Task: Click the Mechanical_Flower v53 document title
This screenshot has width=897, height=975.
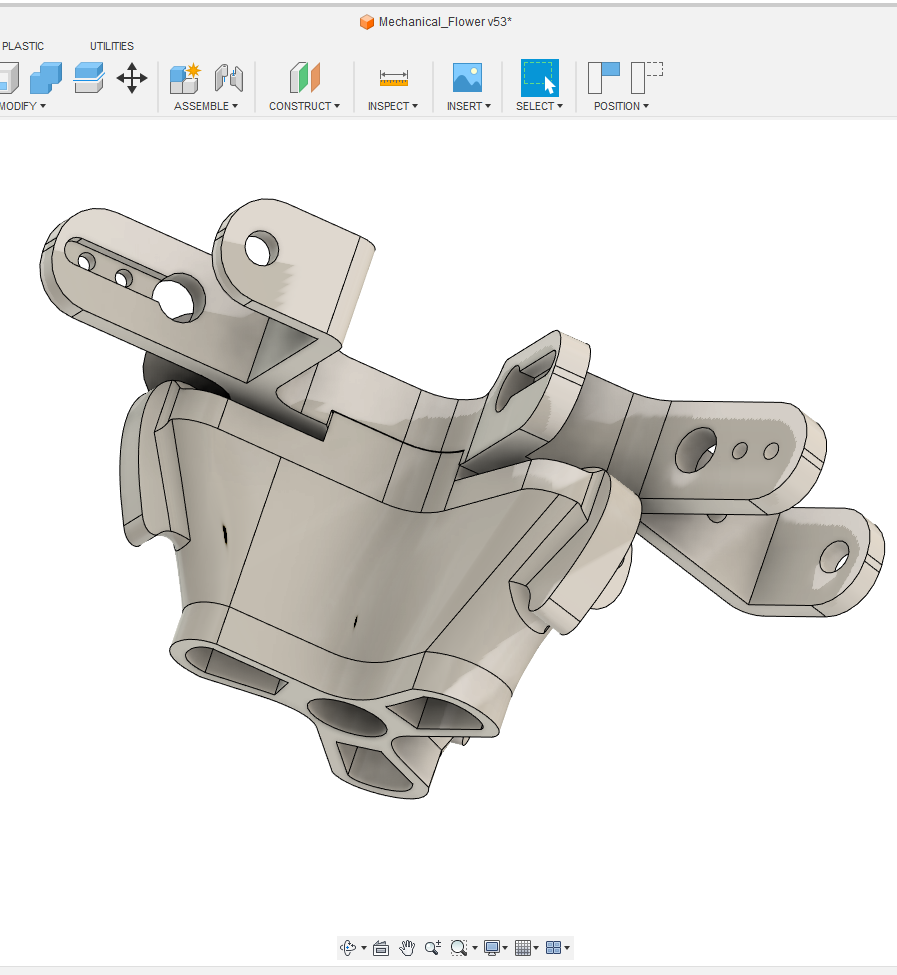Action: pyautogui.click(x=444, y=22)
